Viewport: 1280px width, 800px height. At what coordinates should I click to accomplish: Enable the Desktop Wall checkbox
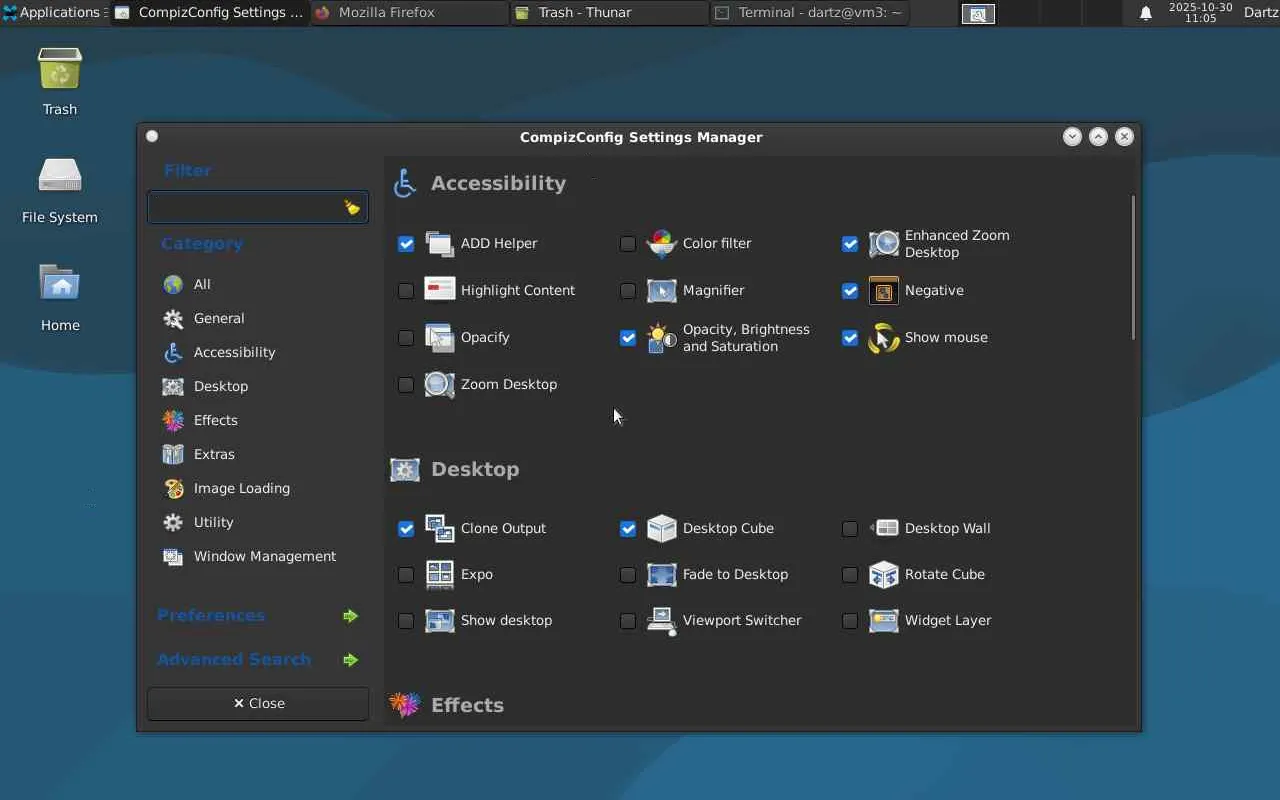tap(850, 528)
